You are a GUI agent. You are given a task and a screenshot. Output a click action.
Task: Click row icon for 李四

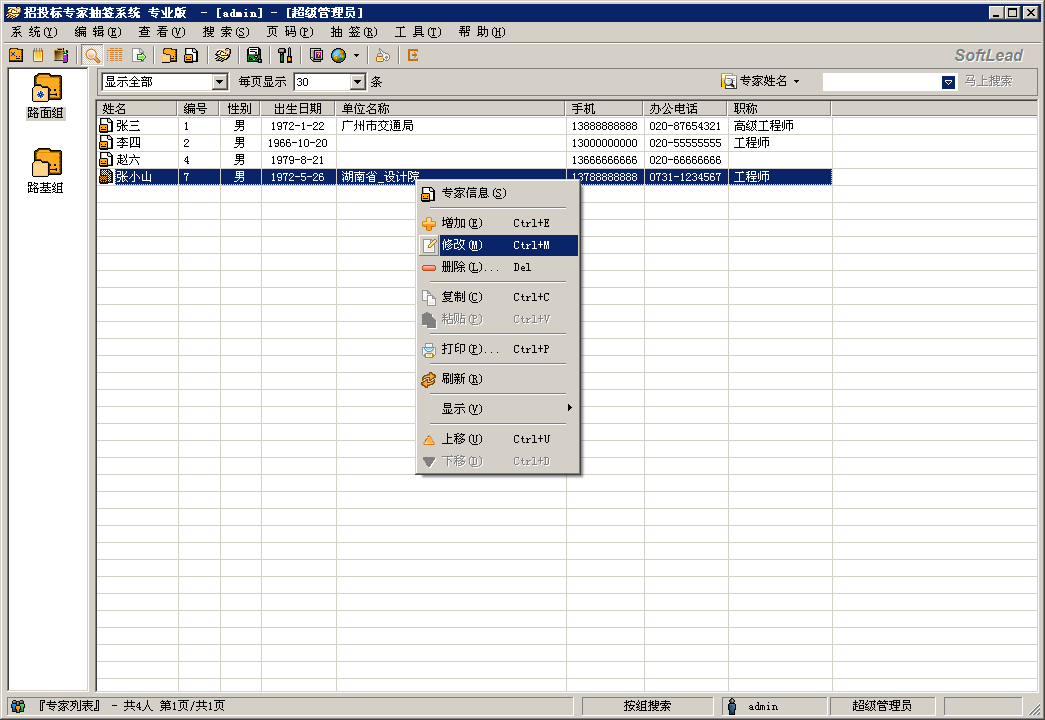coord(105,142)
